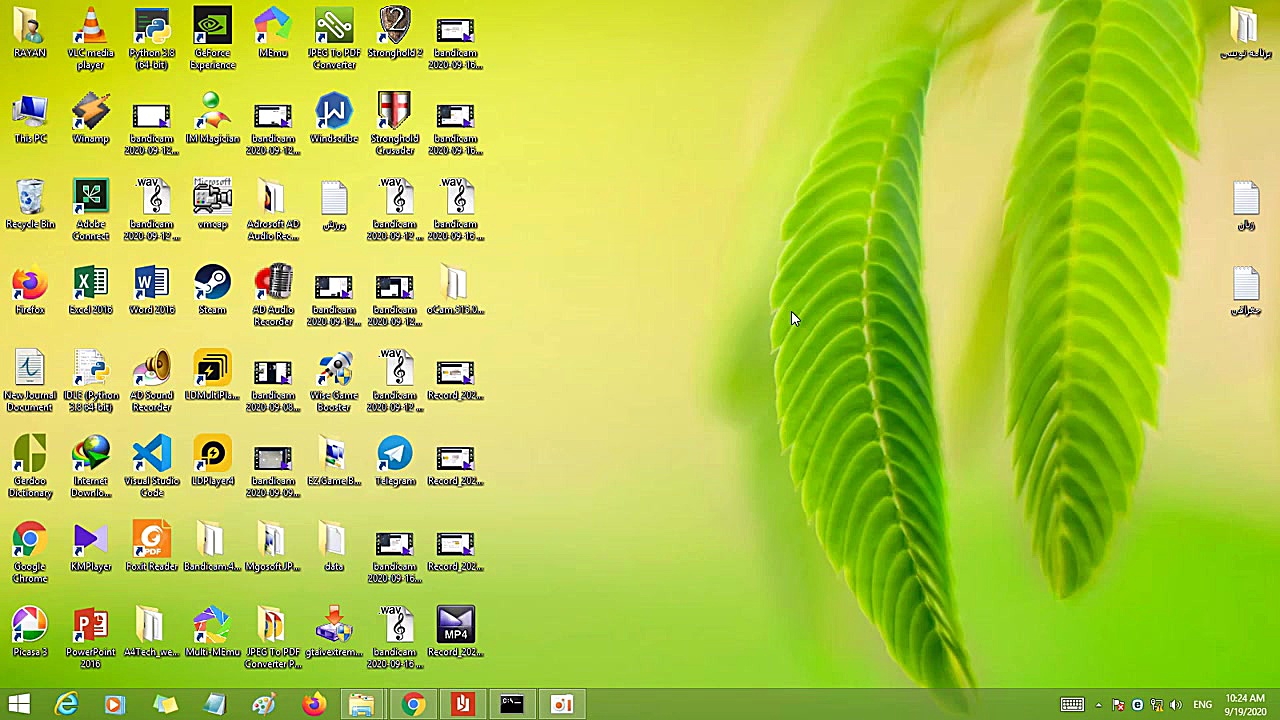
Task: Open the Action Center flag icon
Action: 1118,705
